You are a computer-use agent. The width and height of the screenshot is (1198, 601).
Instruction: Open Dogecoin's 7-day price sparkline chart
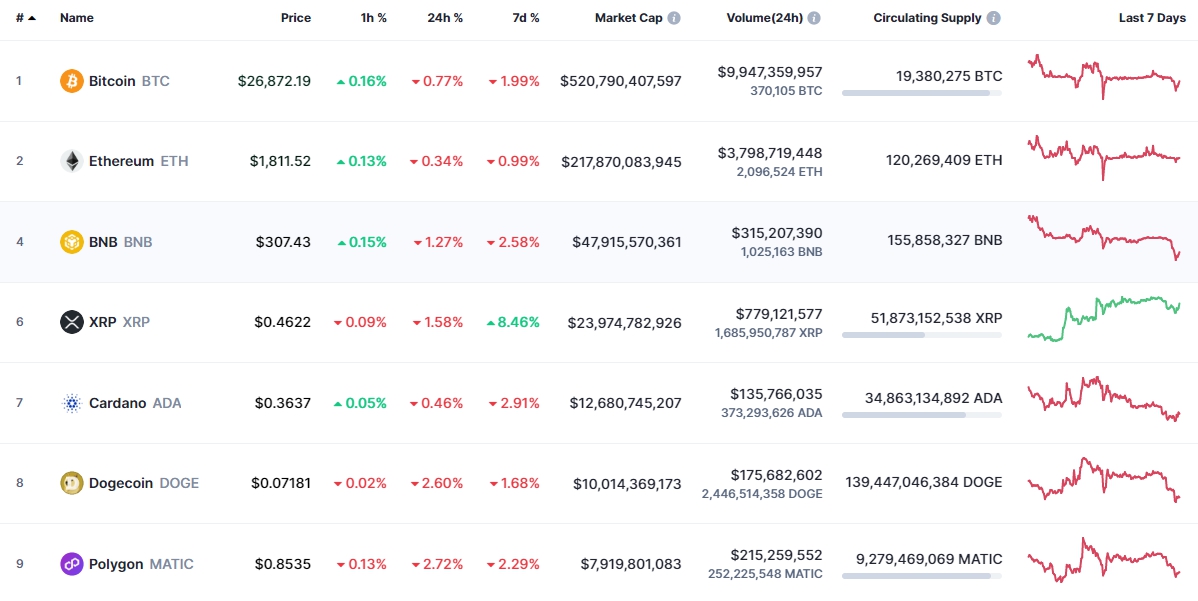click(x=1105, y=480)
